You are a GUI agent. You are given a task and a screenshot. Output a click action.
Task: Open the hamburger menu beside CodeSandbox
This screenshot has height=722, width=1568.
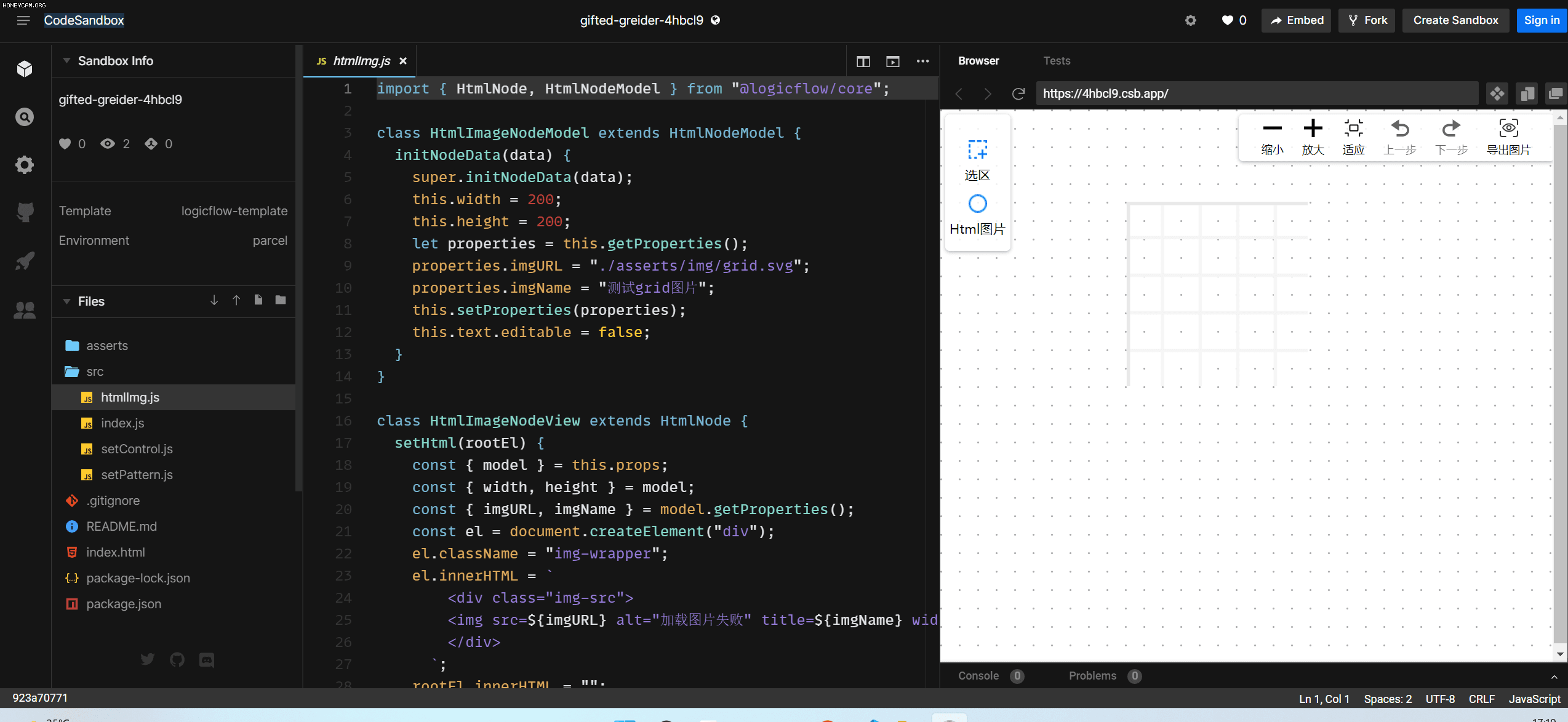tap(23, 20)
